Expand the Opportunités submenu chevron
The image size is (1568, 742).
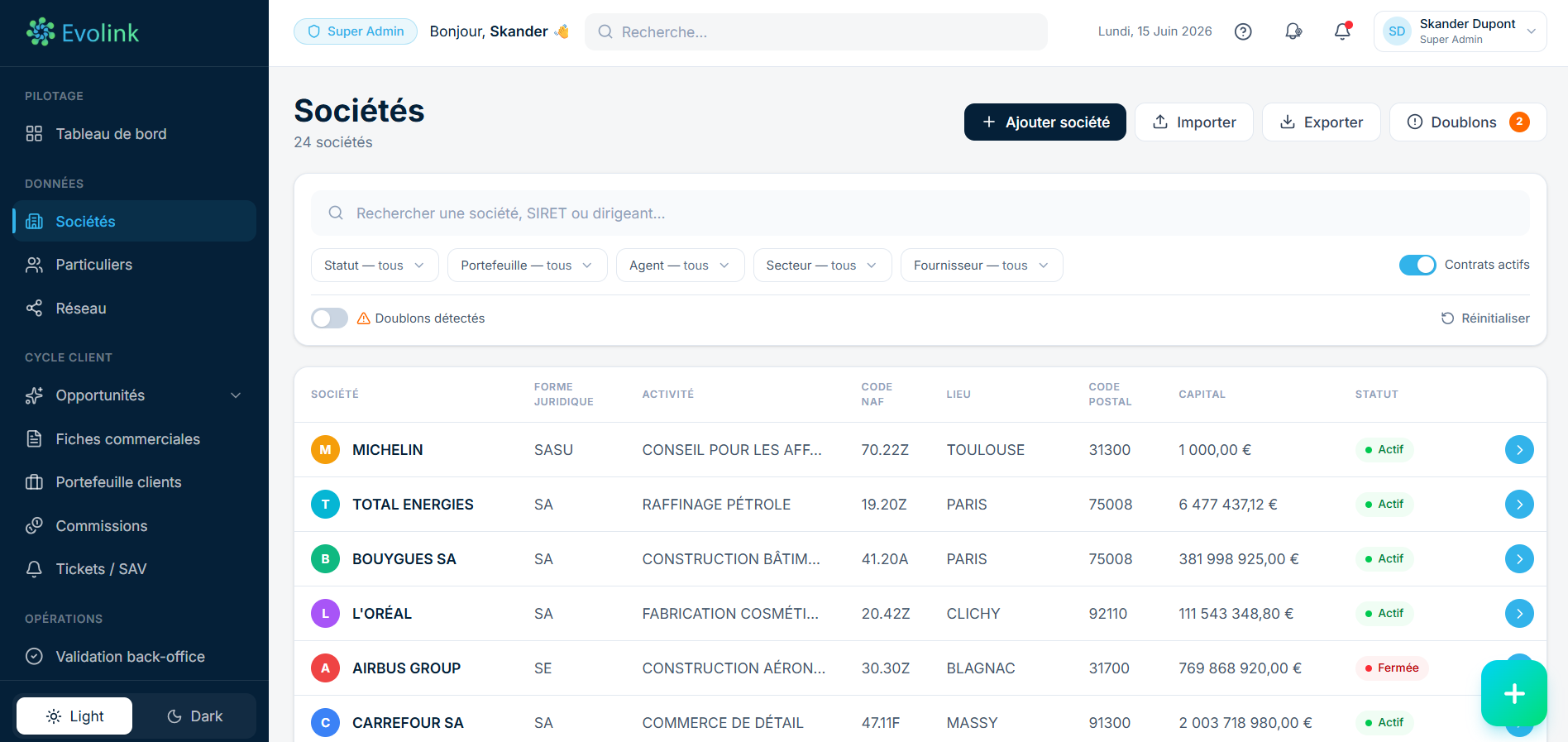tap(236, 395)
